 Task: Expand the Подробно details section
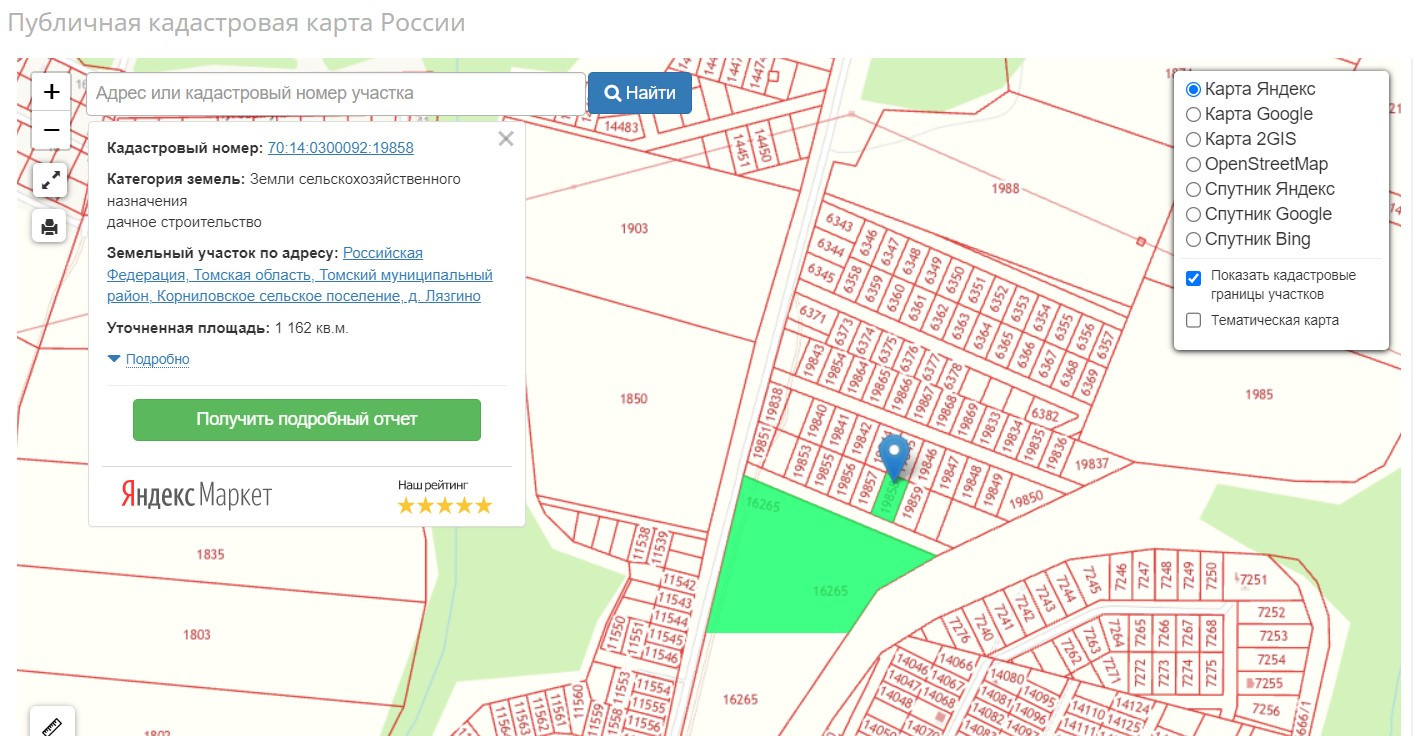pos(157,359)
